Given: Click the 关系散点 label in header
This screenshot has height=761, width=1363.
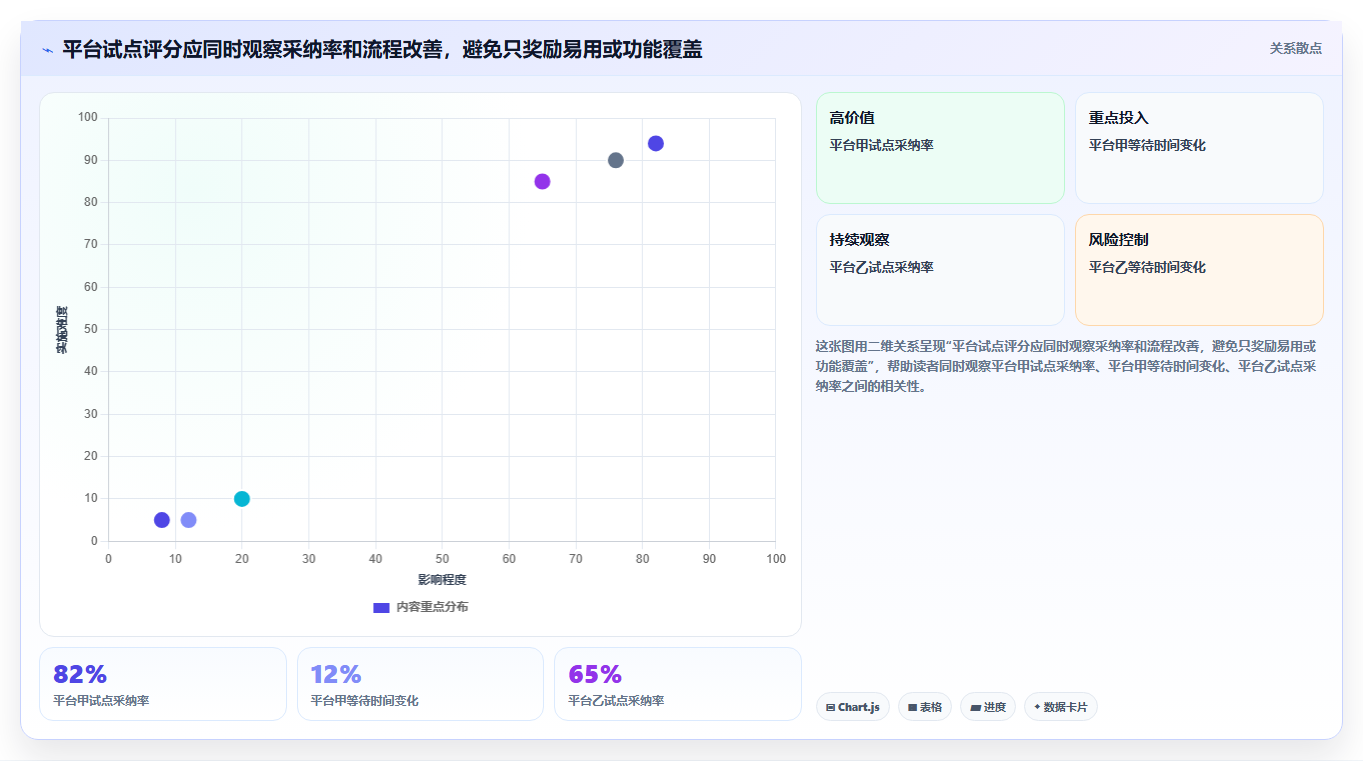Looking at the screenshot, I should click(1295, 48).
